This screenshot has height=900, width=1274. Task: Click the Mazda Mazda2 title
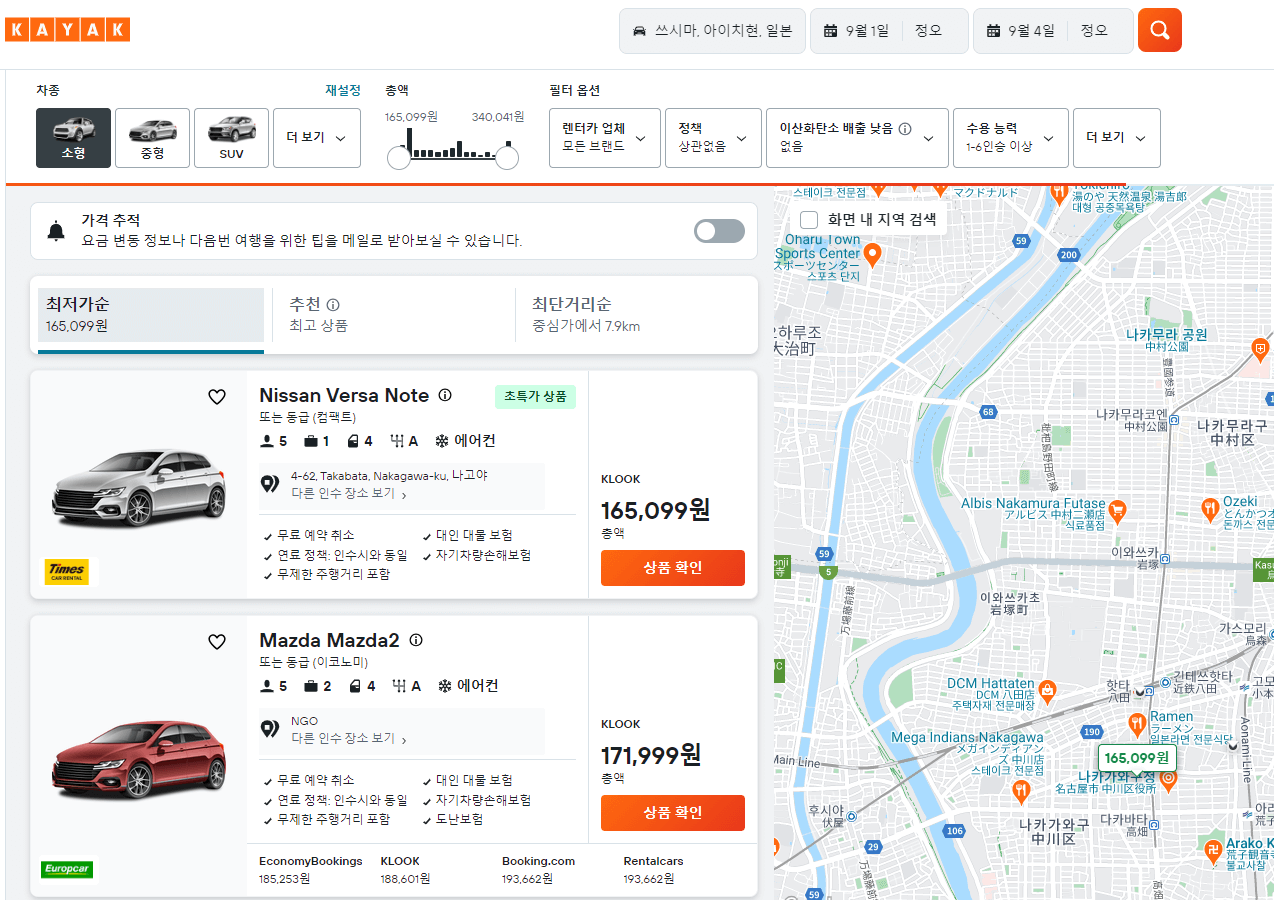click(x=329, y=640)
